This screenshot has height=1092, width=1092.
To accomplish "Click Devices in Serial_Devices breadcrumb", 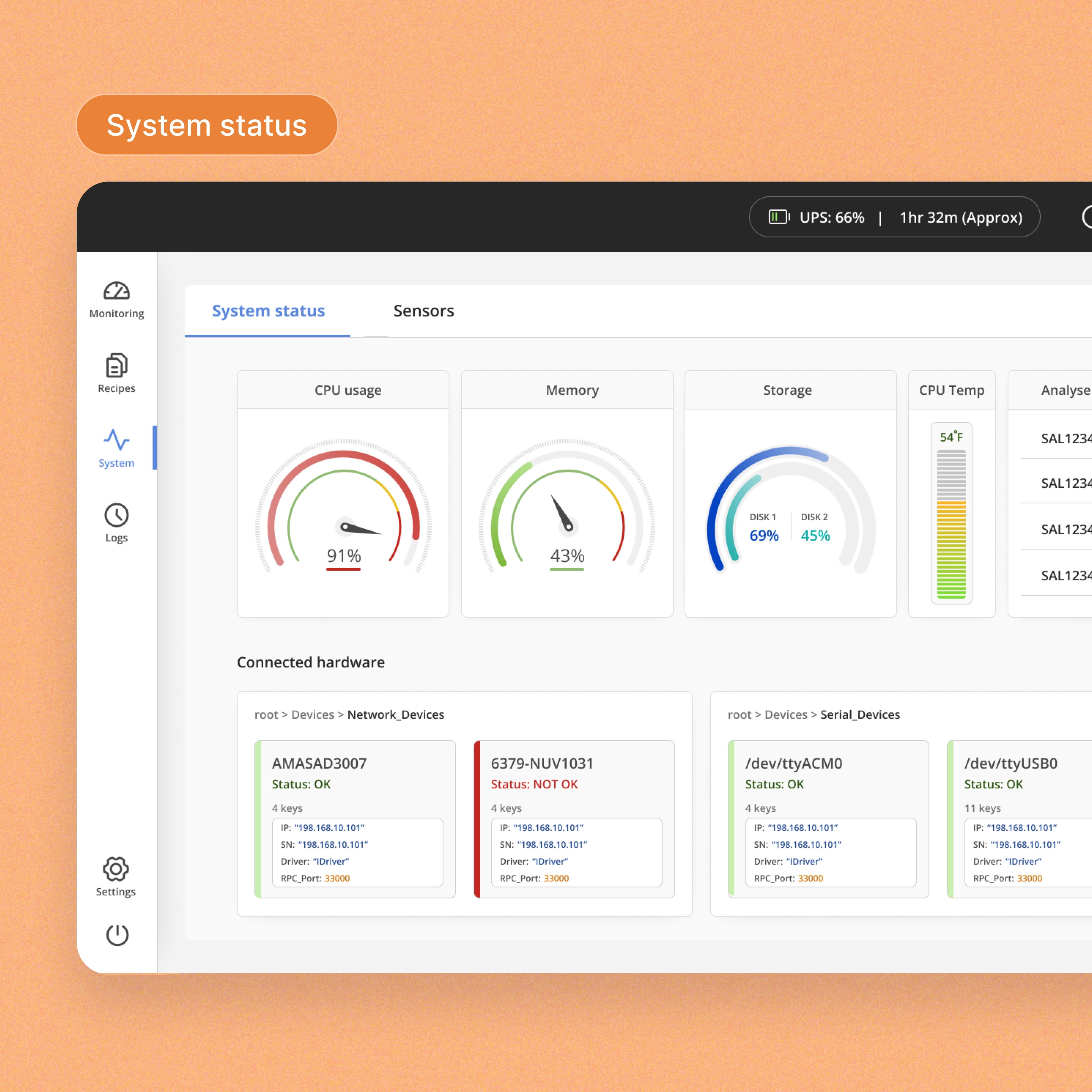I will [x=786, y=714].
